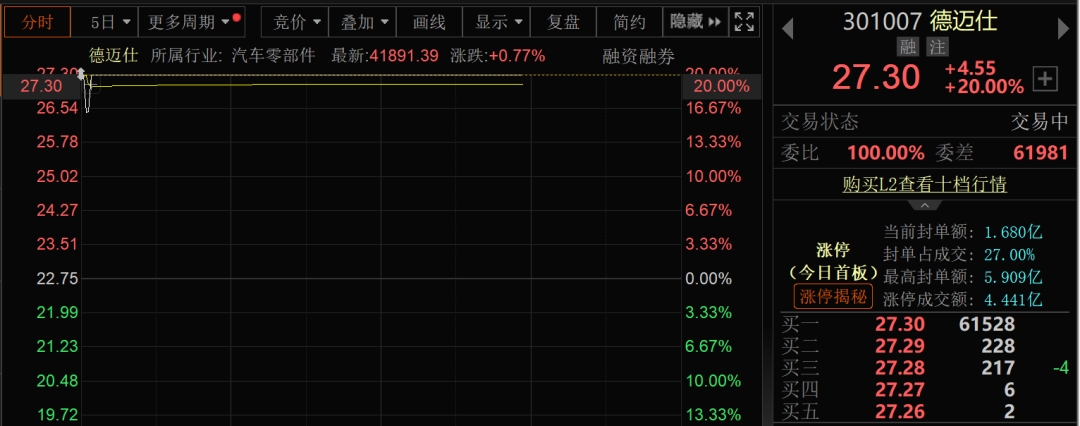Click the 20.00% right axis highlight label
This screenshot has height=426, width=1080.
722,87
